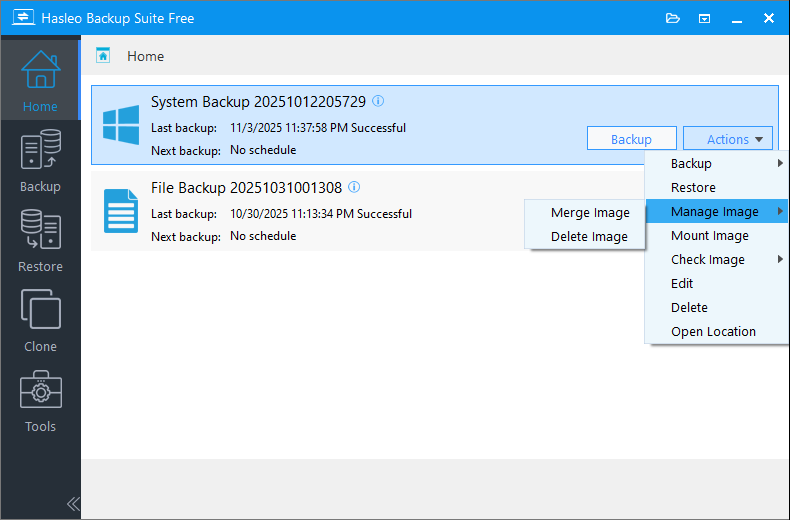
Task: Click 'No schedule' under File Backup
Action: click(x=263, y=236)
